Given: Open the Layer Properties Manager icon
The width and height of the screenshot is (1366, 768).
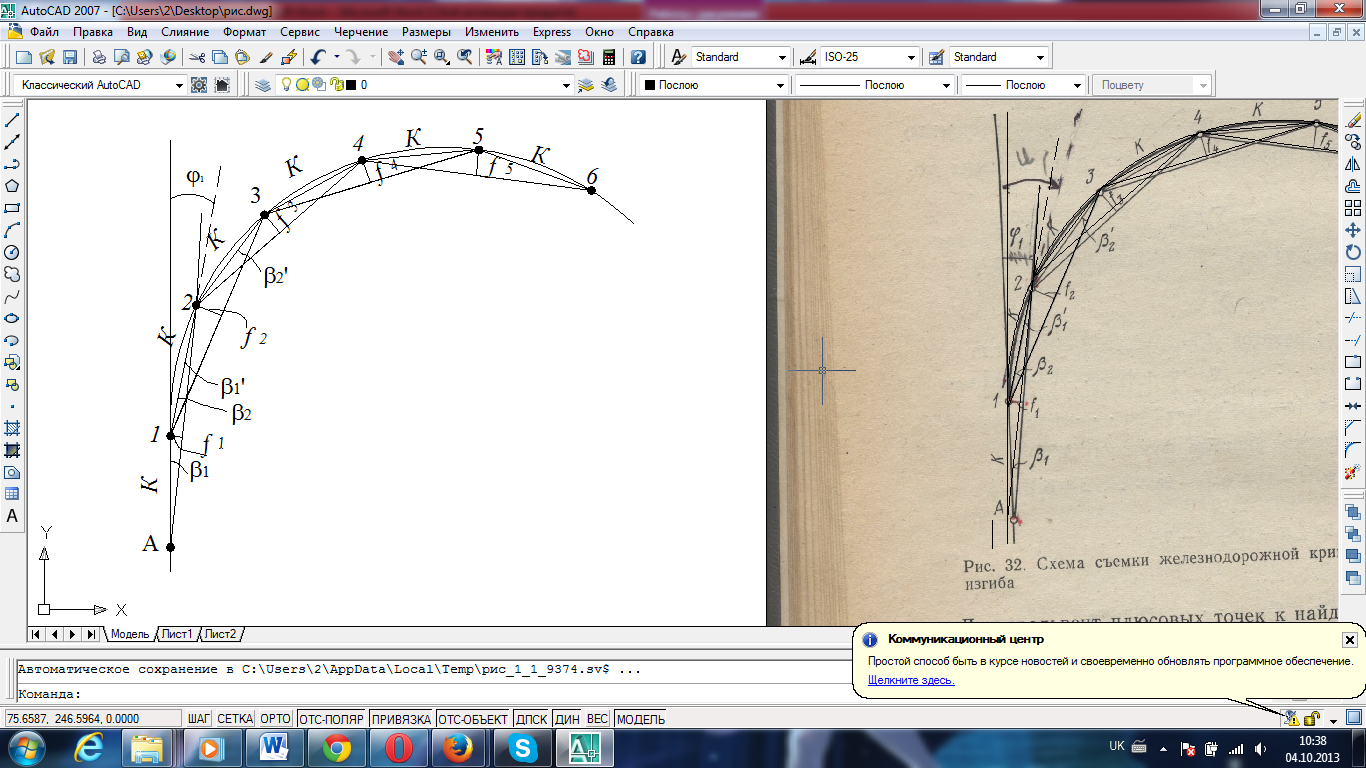Looking at the screenshot, I should (x=263, y=85).
